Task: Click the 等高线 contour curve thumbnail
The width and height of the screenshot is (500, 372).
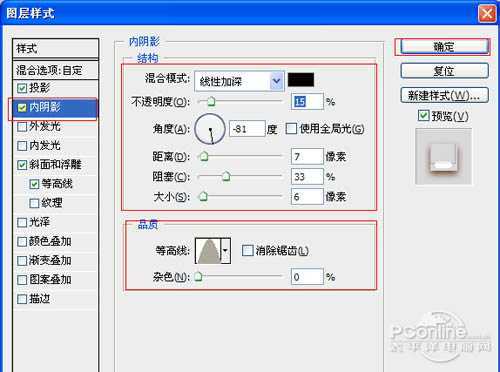Action: (209, 251)
